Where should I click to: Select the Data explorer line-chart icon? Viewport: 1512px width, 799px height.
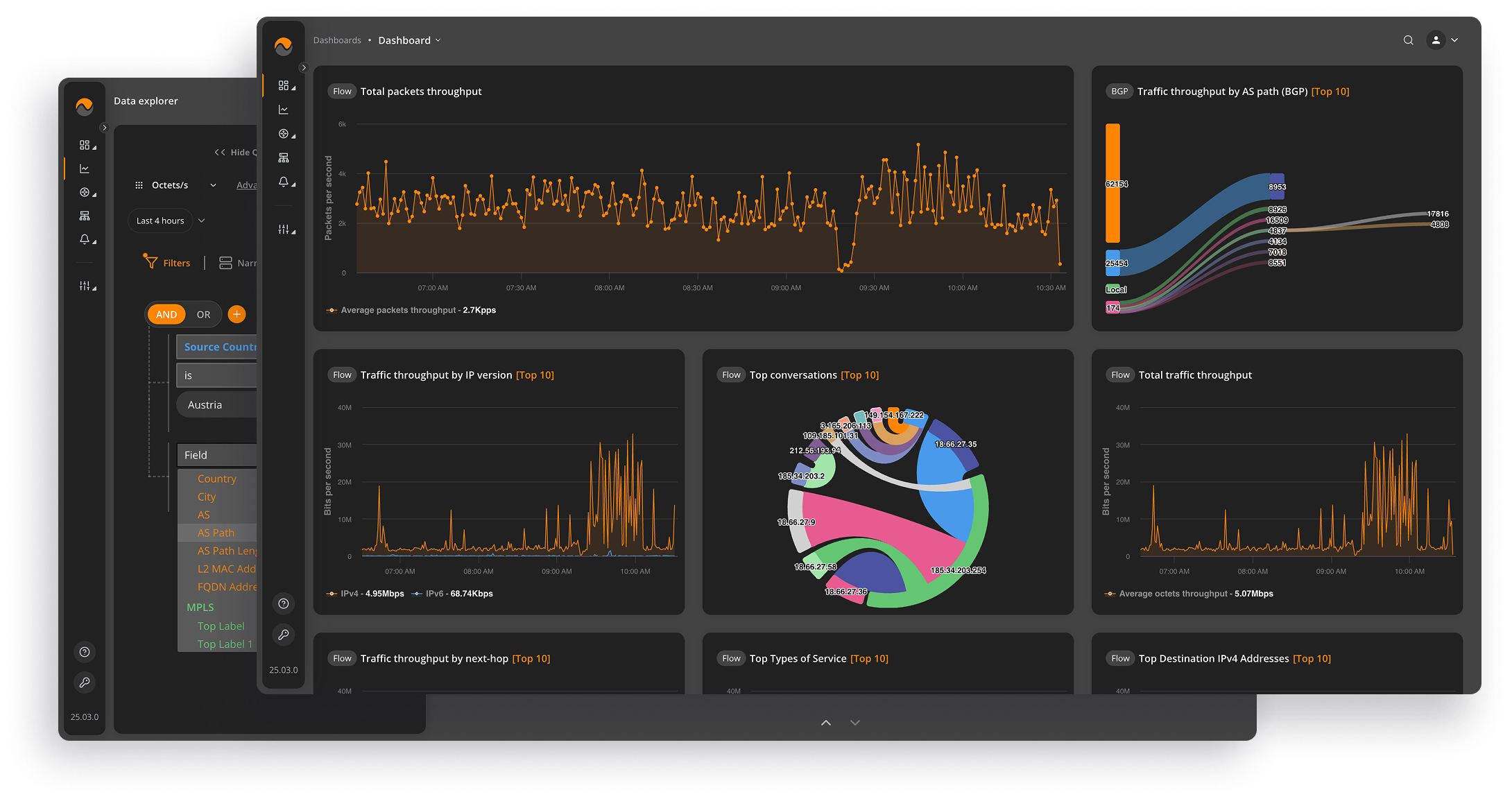point(284,109)
